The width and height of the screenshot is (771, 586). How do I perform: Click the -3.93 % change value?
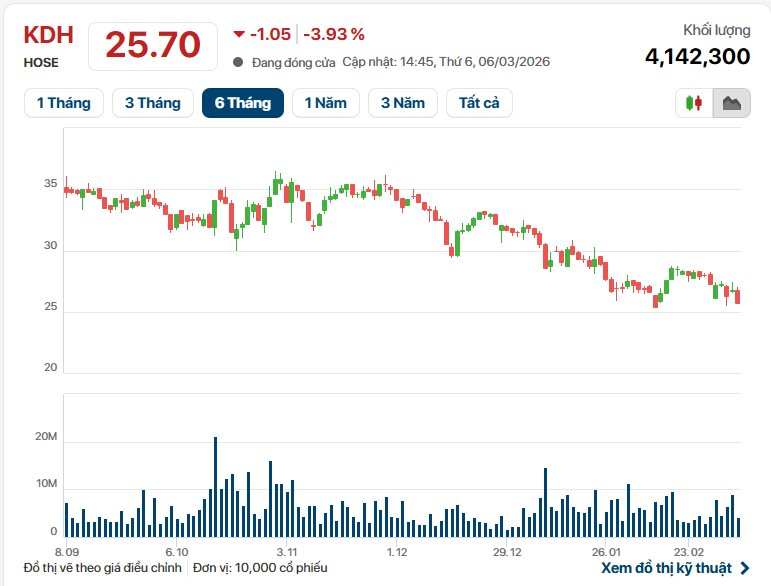[x=335, y=34]
